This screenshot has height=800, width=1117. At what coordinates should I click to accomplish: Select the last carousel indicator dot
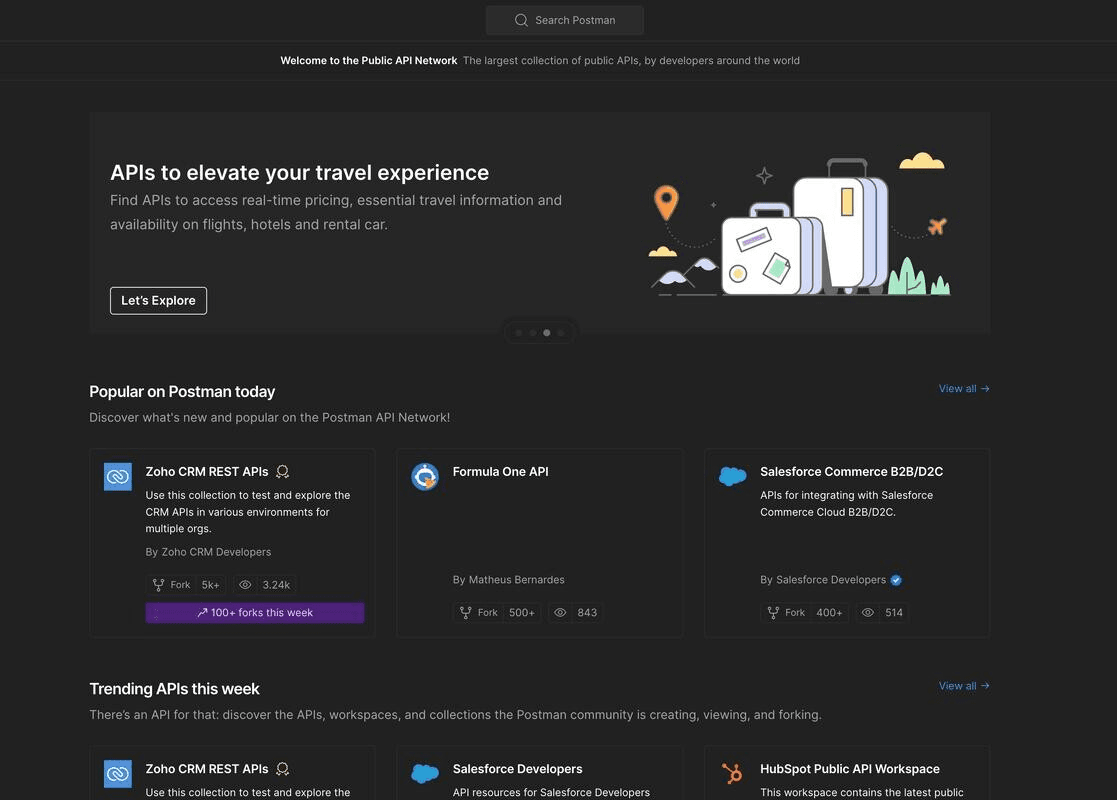(559, 331)
